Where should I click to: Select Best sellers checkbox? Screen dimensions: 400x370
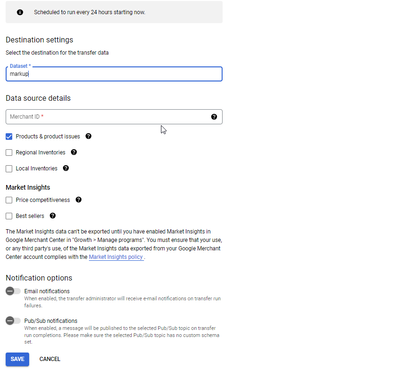(9, 216)
